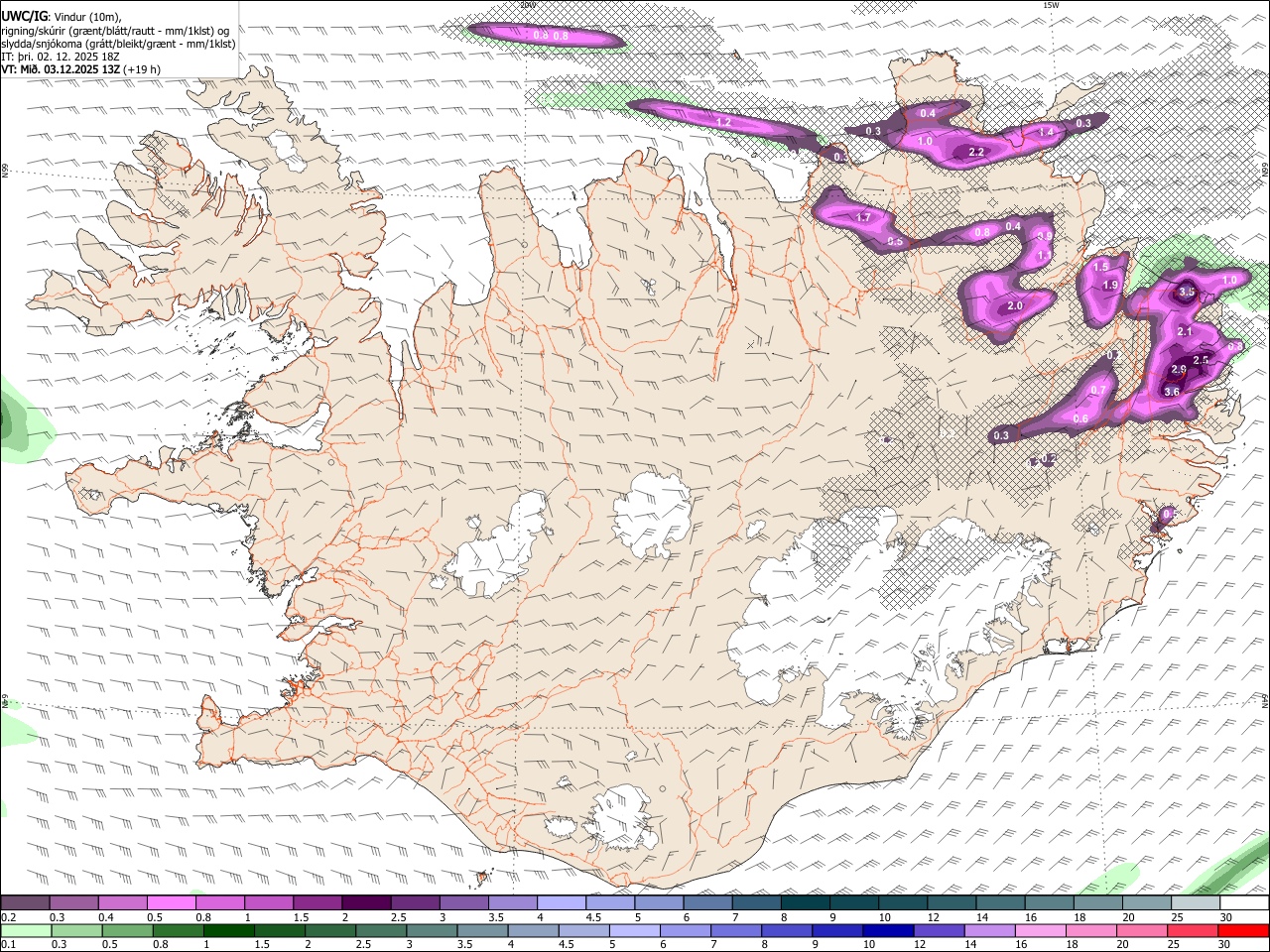Select the 'IT: þri. 02. 12. 2025 18Z' line

tap(61, 57)
